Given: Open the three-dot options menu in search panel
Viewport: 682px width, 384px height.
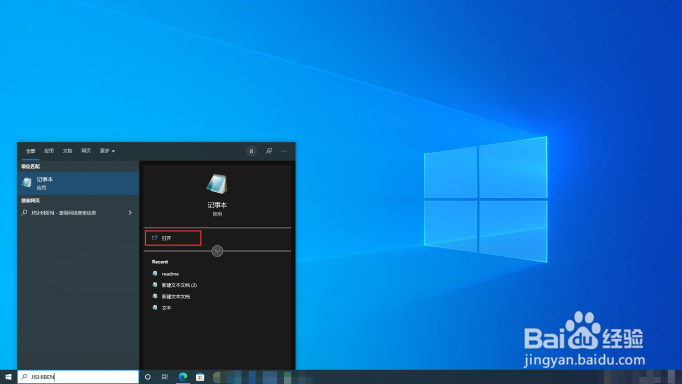Looking at the screenshot, I should 284,151.
